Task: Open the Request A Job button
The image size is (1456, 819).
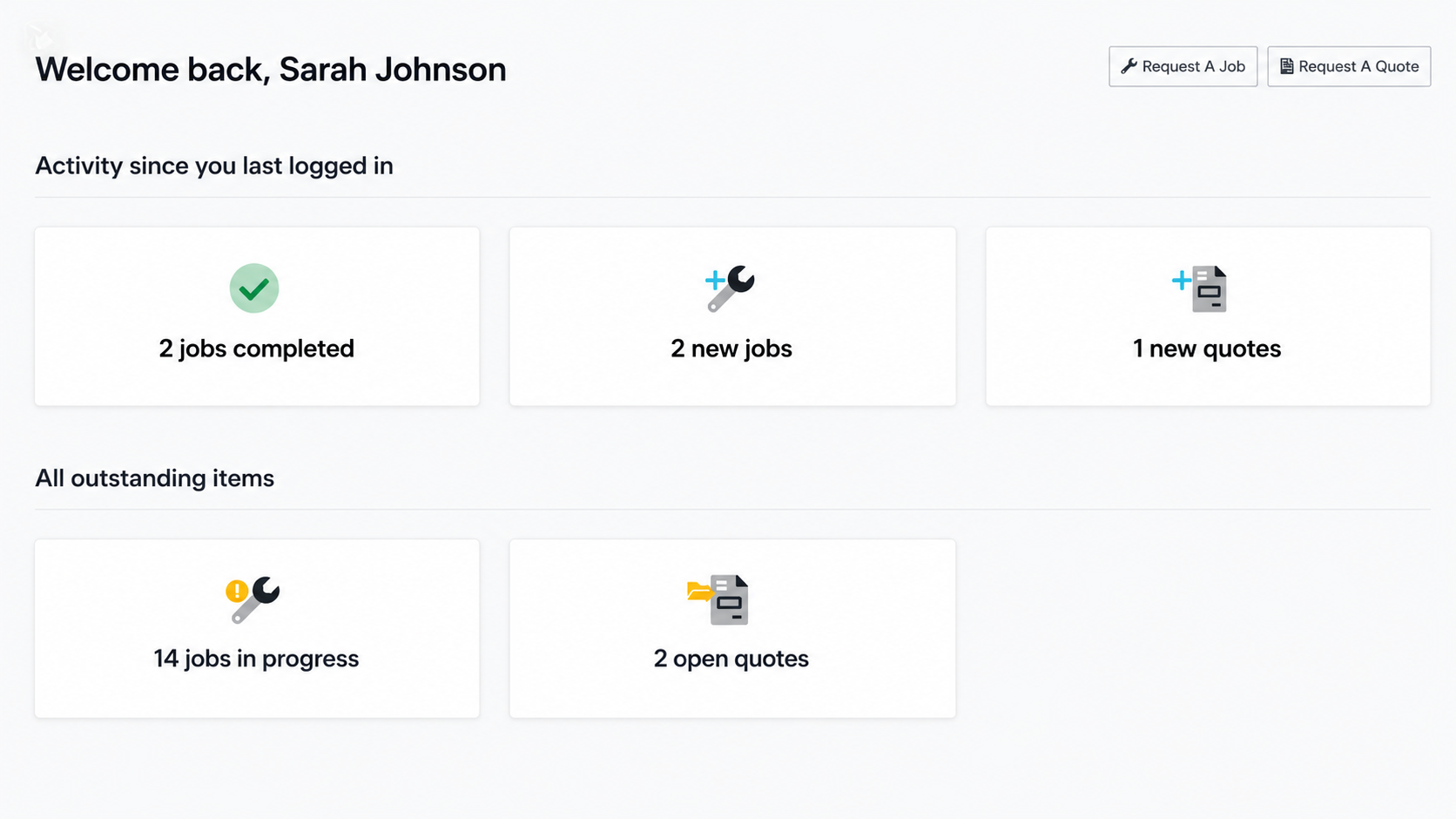Action: (1183, 66)
